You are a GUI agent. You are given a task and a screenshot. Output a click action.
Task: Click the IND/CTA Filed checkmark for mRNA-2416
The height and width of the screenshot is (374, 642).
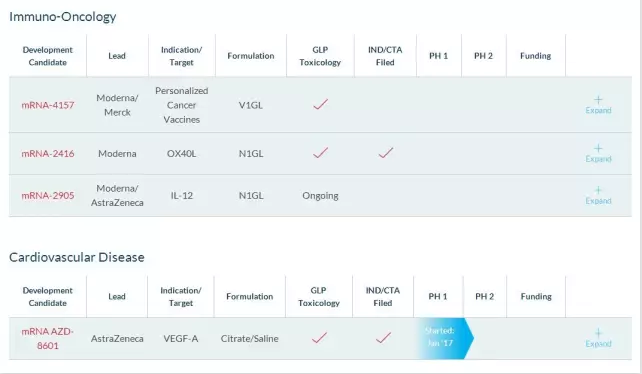tap(386, 153)
